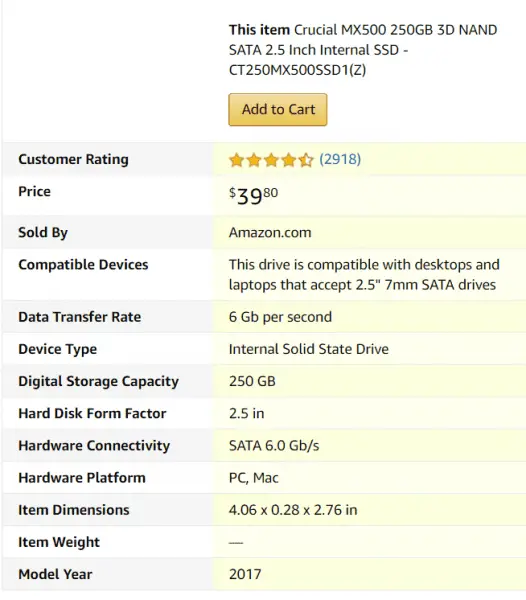Click the Price row label
This screenshot has width=526, height=600.
click(x=34, y=191)
